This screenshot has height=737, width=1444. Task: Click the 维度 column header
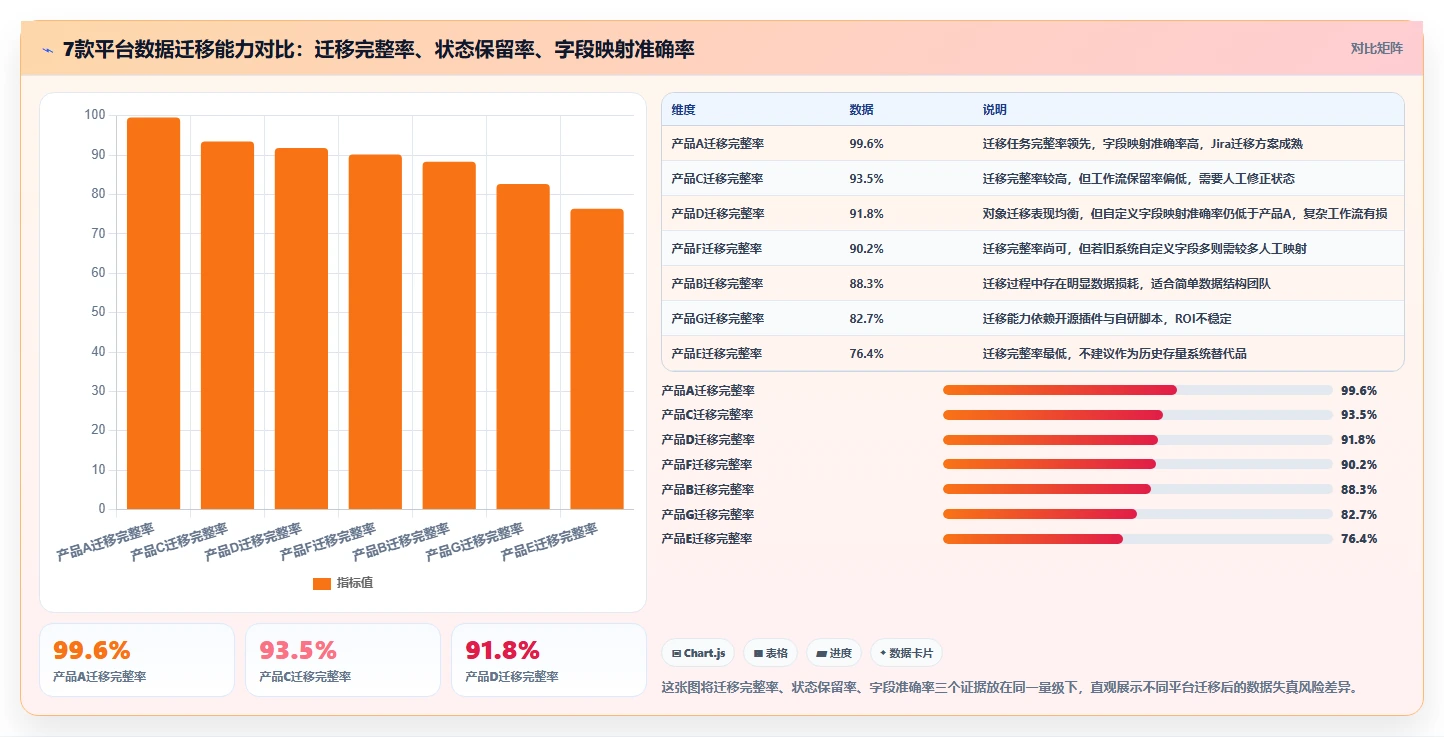point(684,109)
